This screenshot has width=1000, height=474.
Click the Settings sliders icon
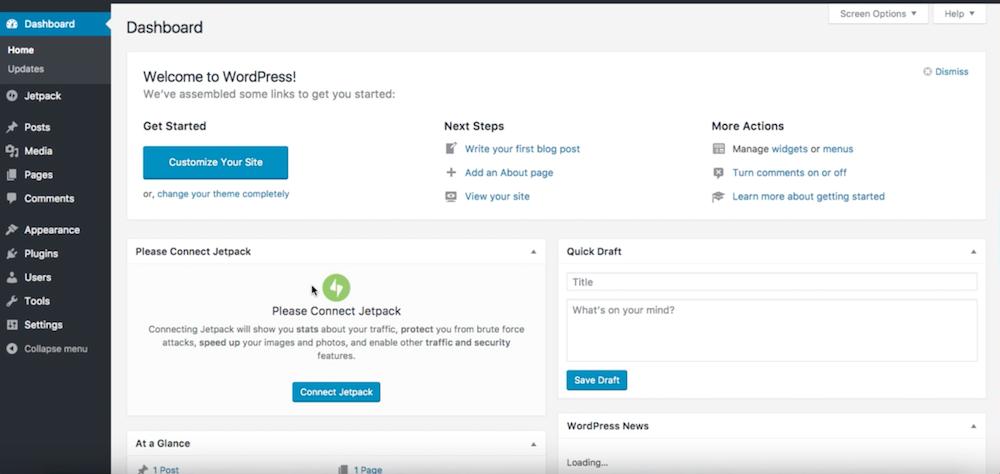(x=11, y=325)
